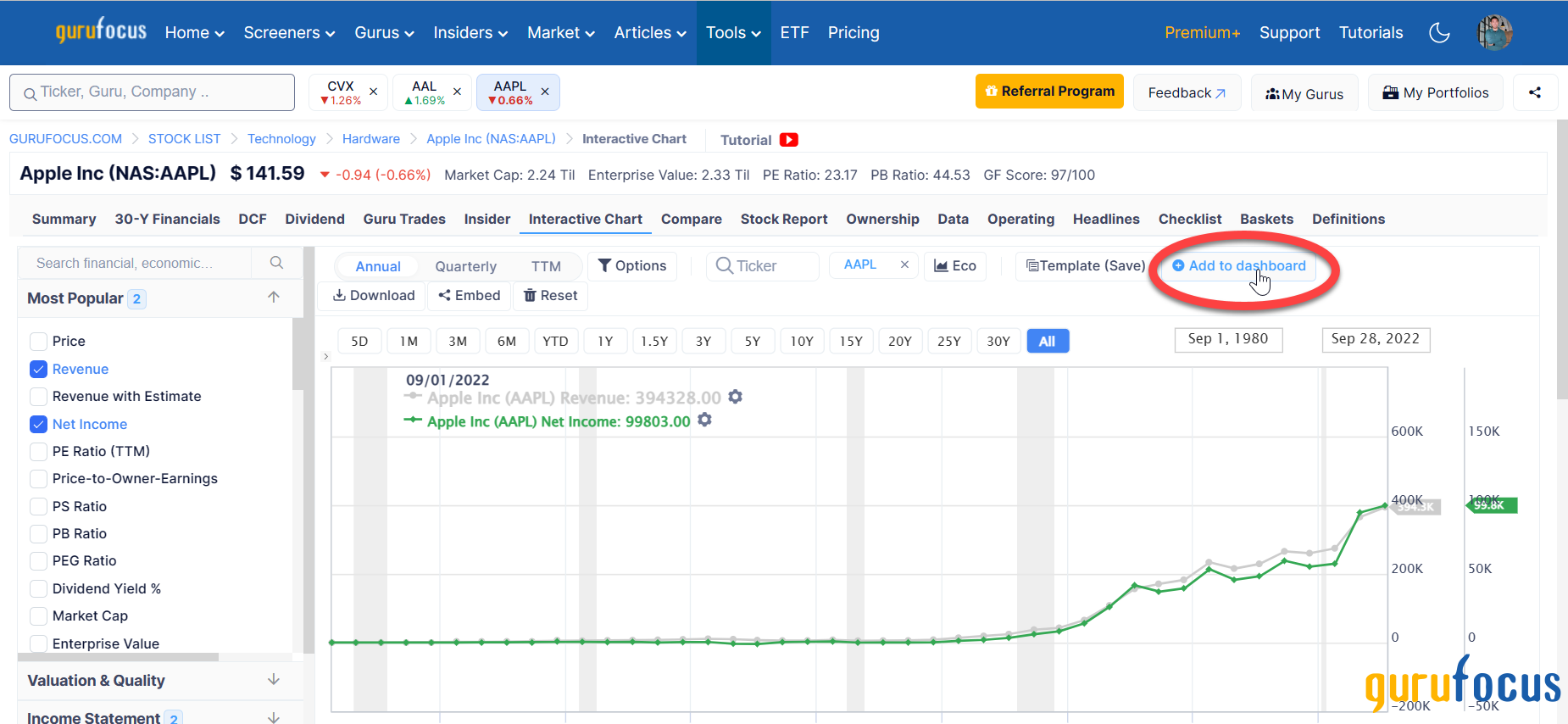Collapse the Most Popular section
Image resolution: width=1568 pixels, height=724 pixels.
tap(273, 298)
